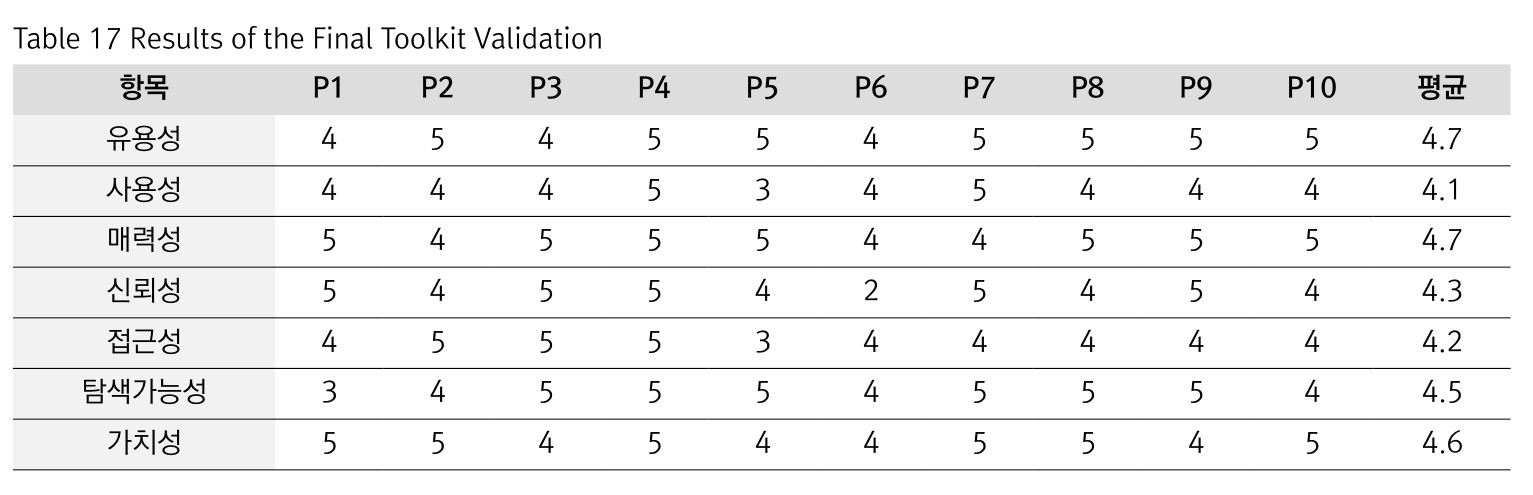Click the P10 column header
This screenshot has height=495, width=1533.
1311,88
